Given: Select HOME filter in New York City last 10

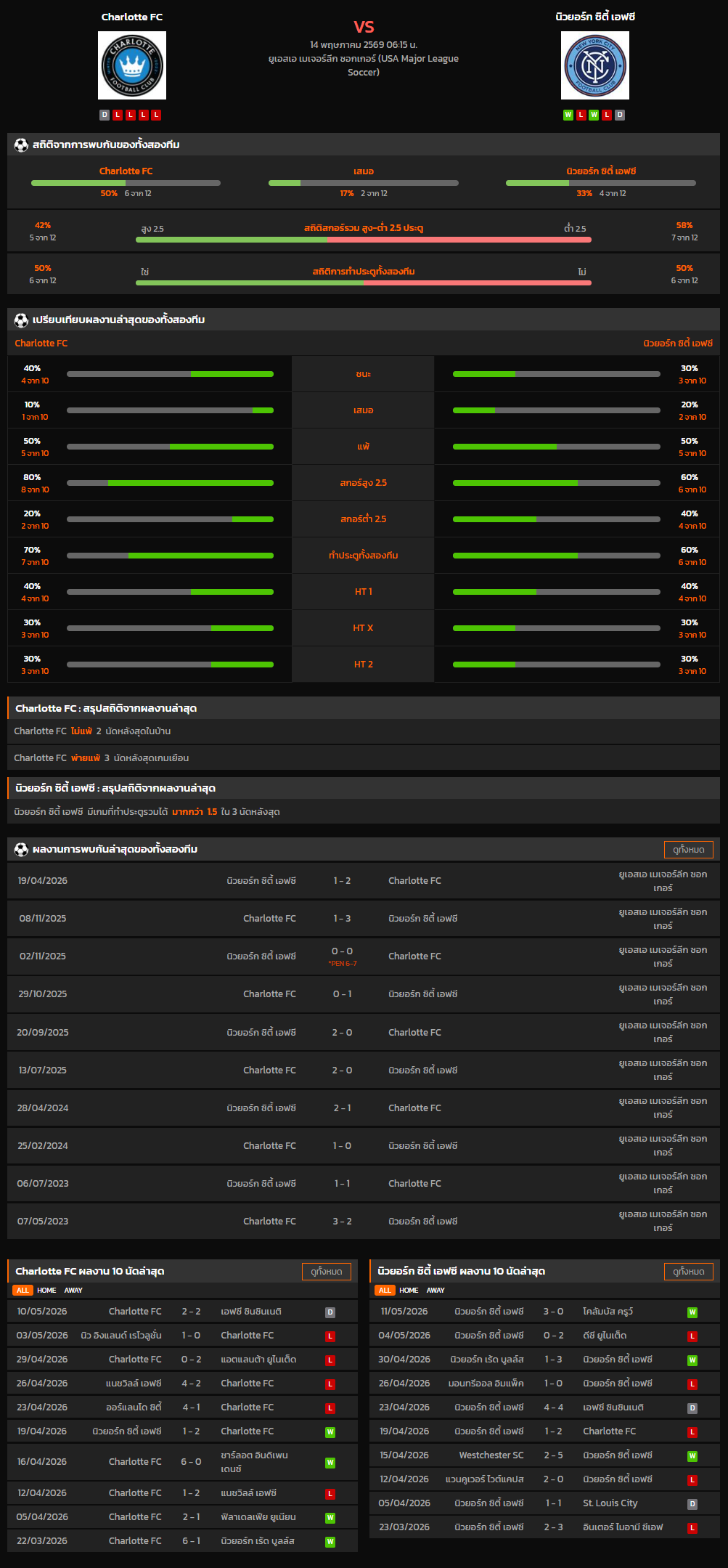Looking at the screenshot, I should tap(409, 1291).
